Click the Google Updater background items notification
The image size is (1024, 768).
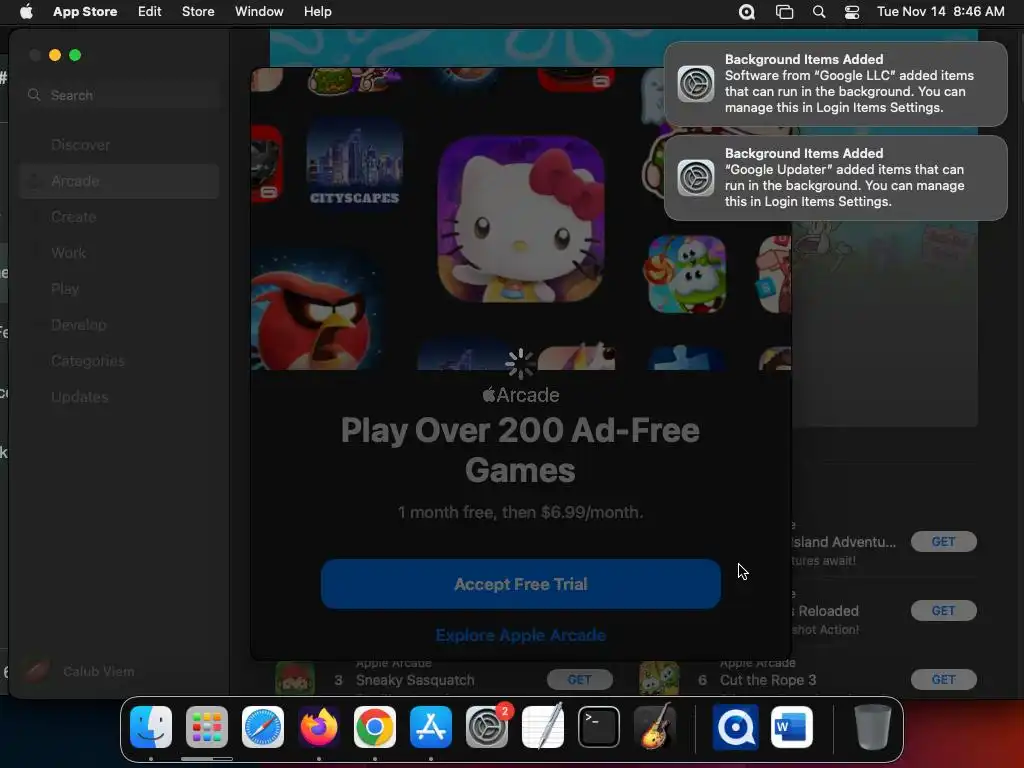(835, 178)
